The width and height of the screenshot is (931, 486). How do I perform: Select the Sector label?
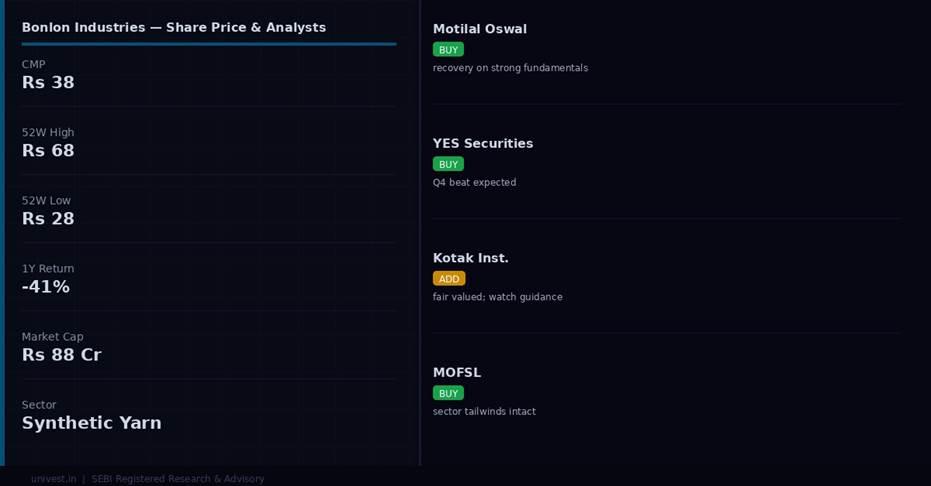(x=39, y=405)
